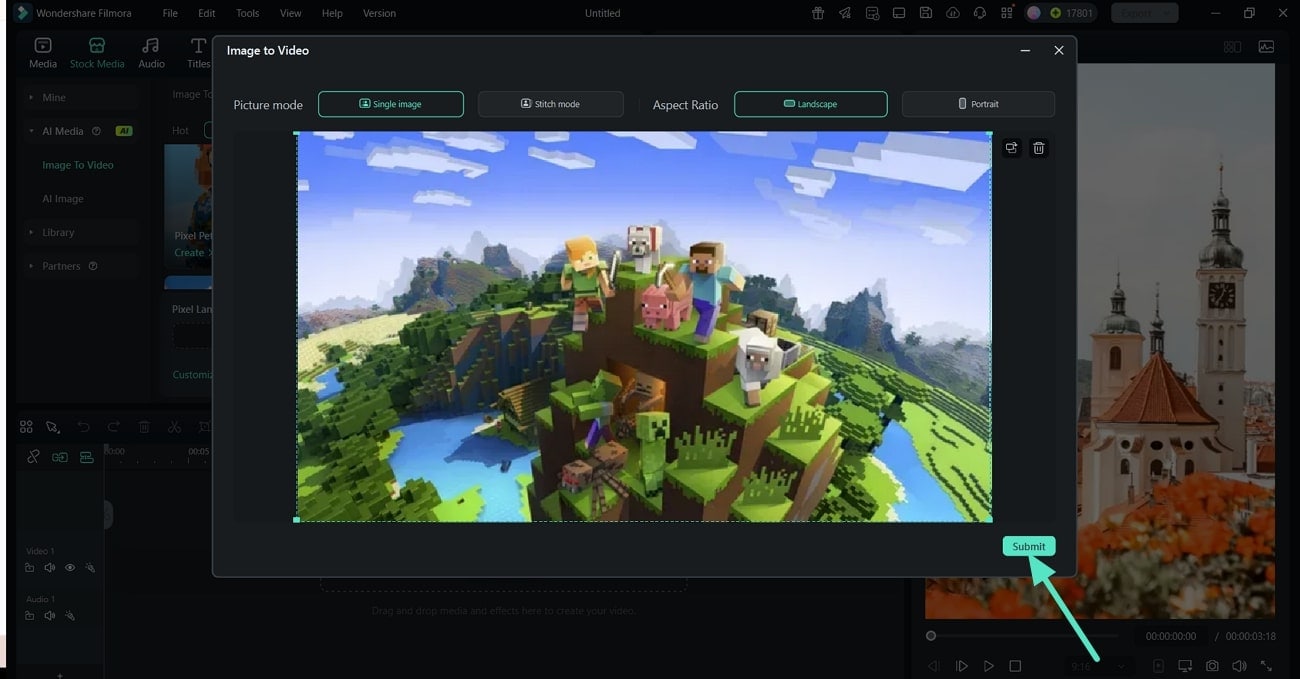Image resolution: width=1300 pixels, height=679 pixels.
Task: Minimize the Image to Video dialog
Action: [1025, 50]
